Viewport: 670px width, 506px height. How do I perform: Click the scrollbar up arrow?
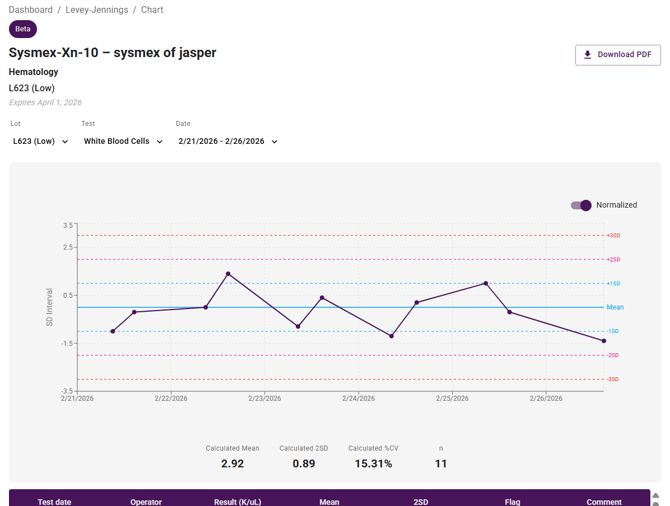pos(656,496)
